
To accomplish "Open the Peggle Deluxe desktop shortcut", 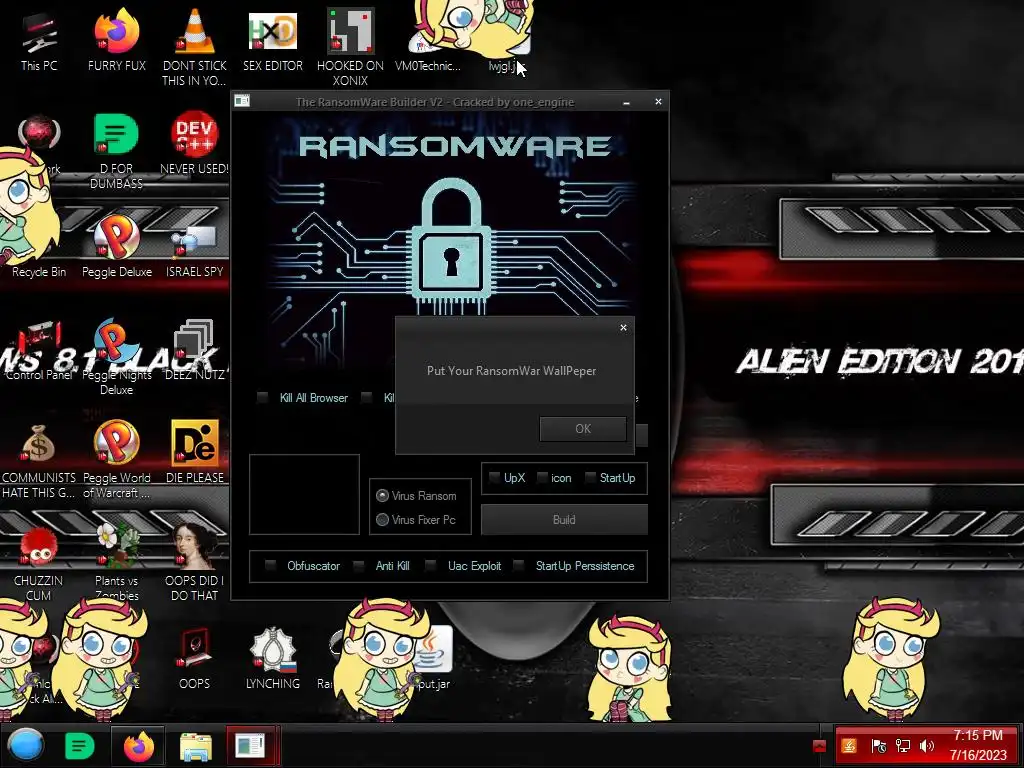I will (116, 247).
